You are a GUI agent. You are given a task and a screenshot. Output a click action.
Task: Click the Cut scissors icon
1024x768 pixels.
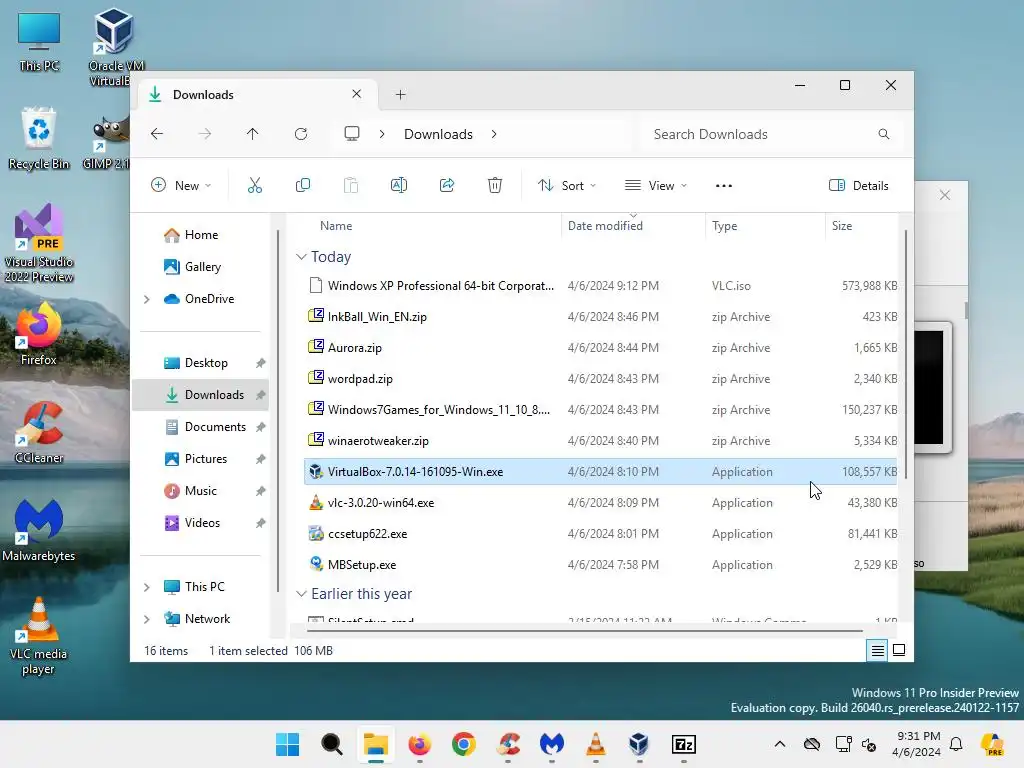click(x=255, y=185)
